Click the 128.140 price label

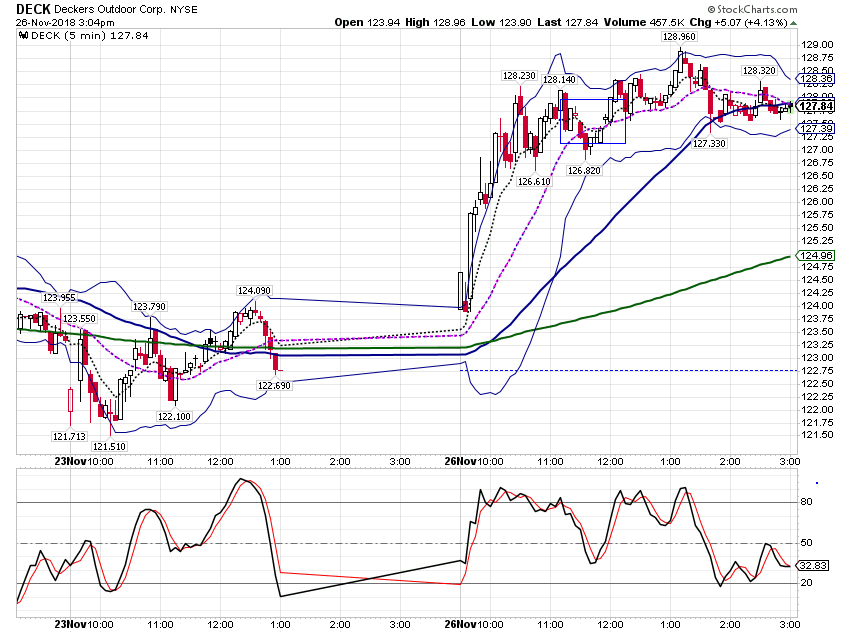[x=559, y=80]
